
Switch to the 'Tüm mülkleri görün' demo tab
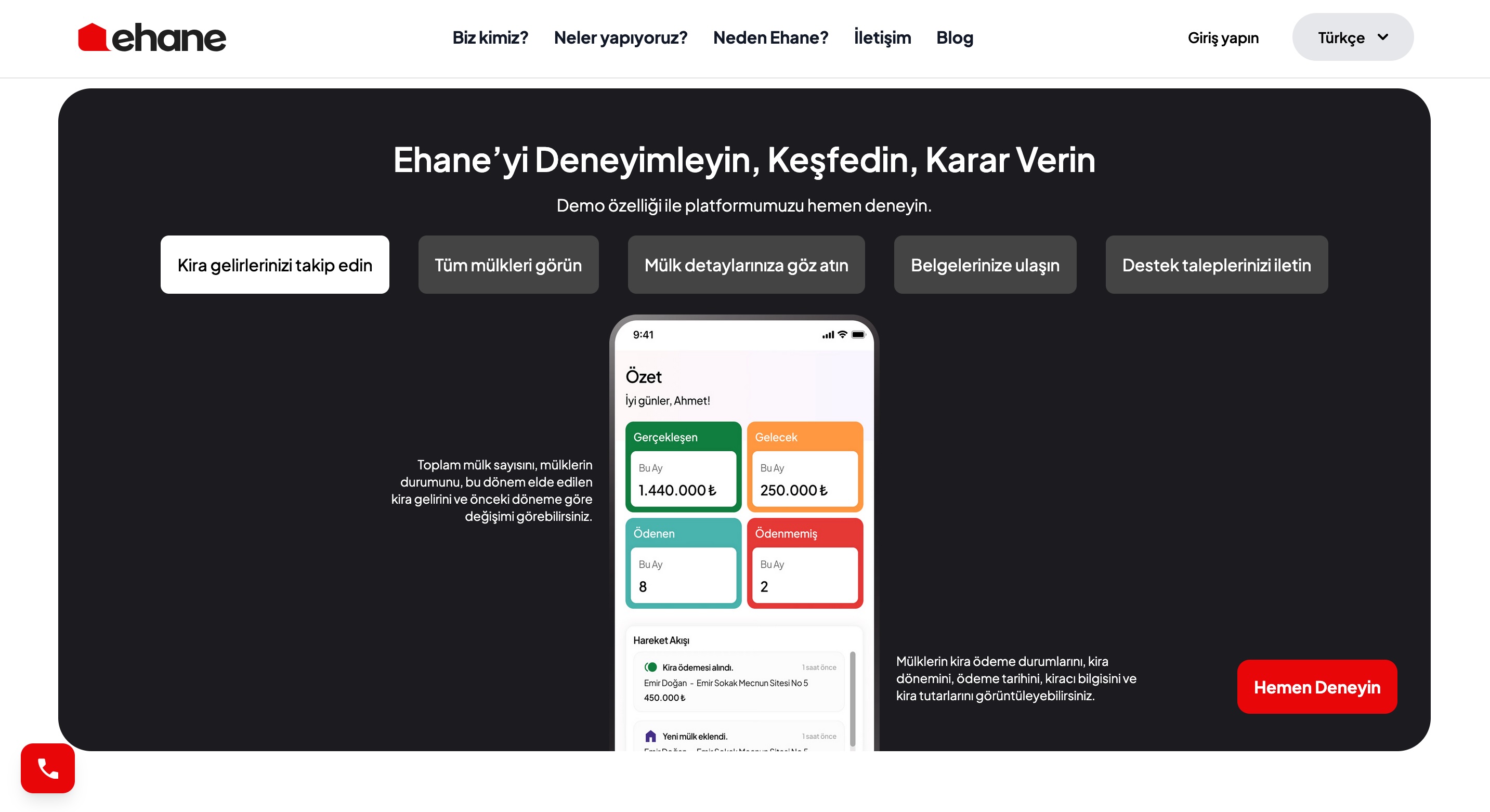pos(508,264)
